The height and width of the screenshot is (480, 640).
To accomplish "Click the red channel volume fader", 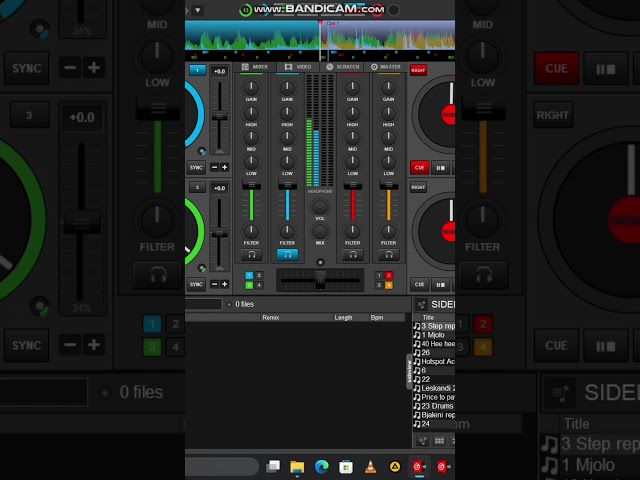I will tap(353, 186).
